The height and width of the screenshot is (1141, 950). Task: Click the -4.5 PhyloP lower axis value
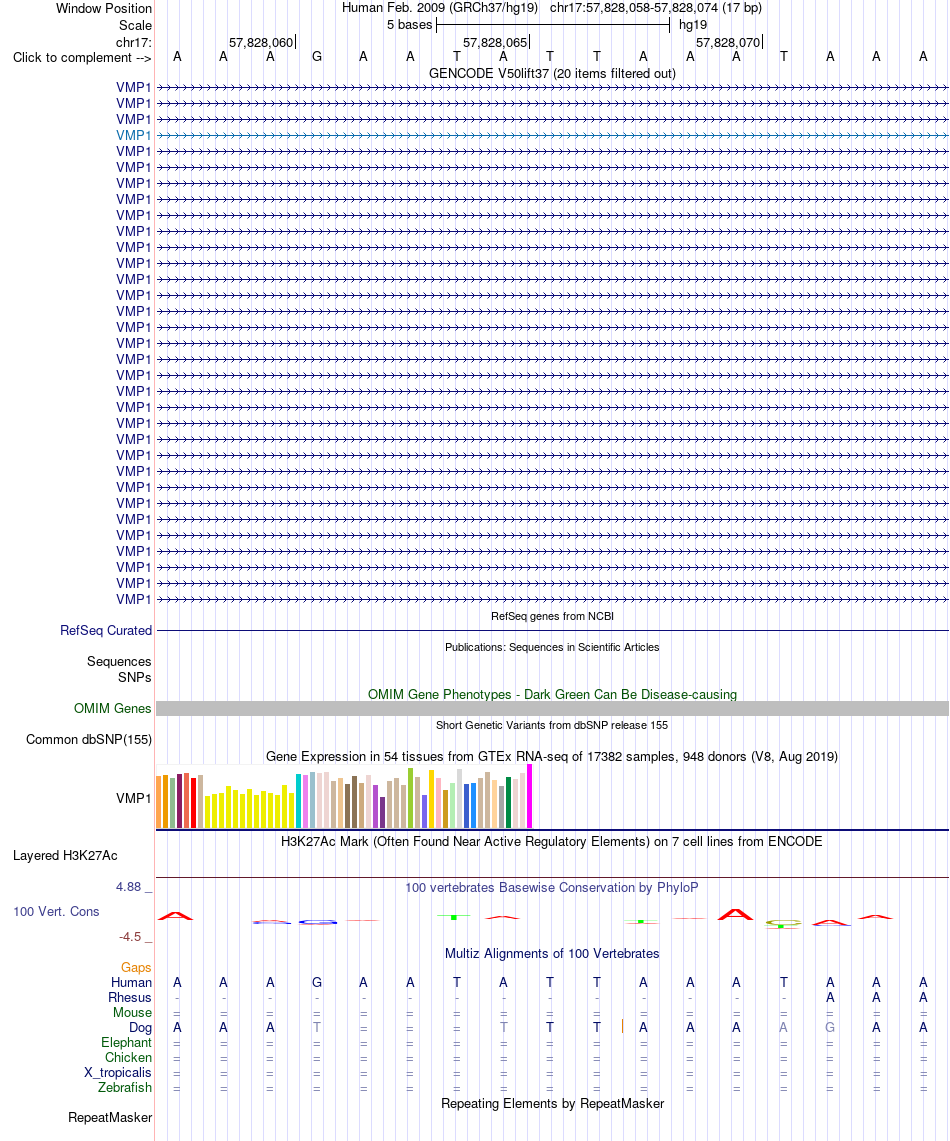click(130, 937)
